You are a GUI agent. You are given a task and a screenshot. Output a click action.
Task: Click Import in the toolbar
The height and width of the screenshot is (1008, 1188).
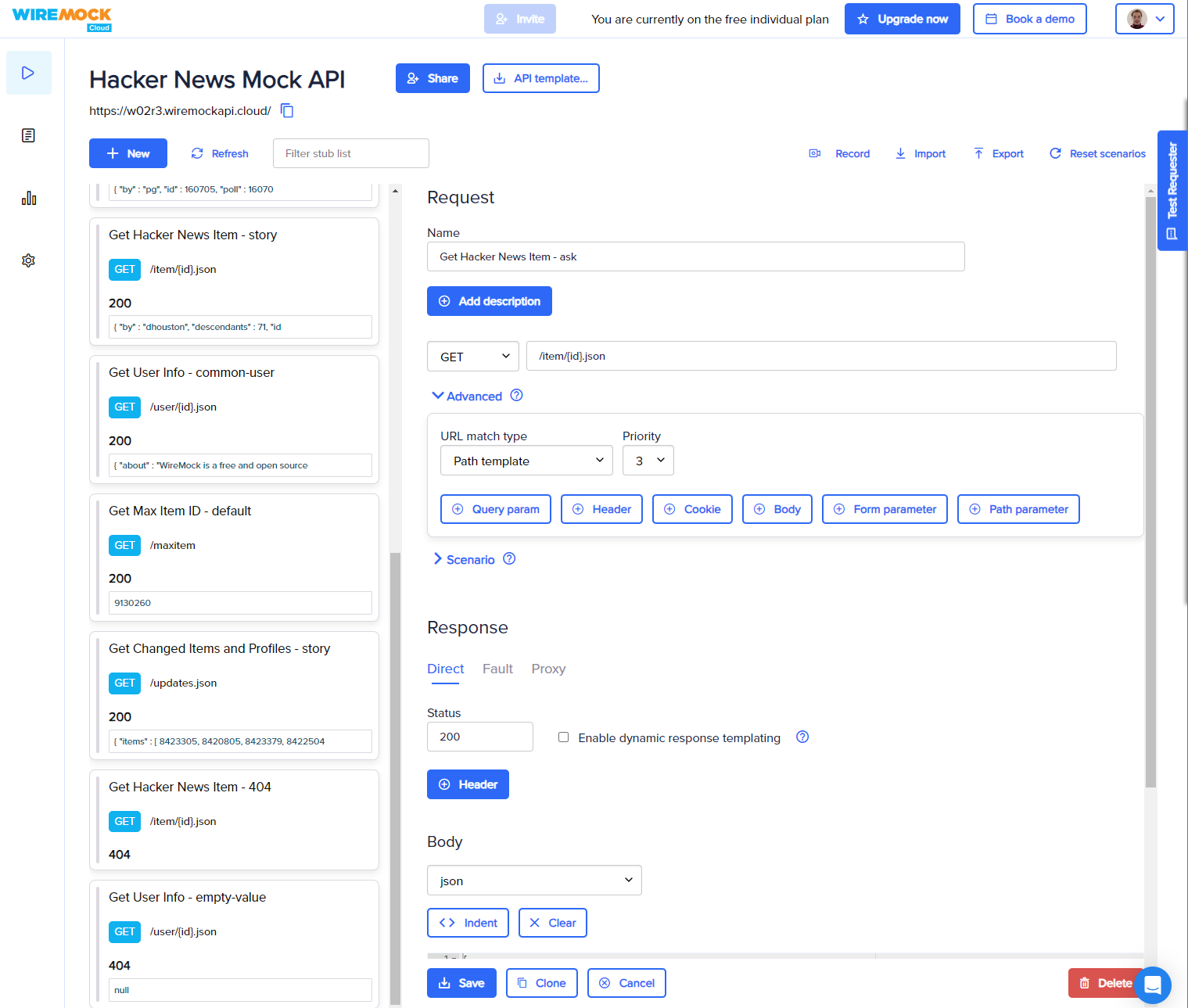coord(921,153)
